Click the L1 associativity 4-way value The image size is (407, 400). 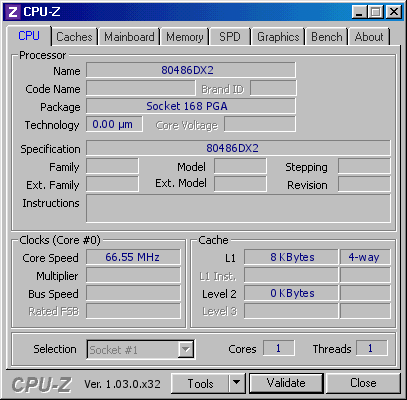click(365, 257)
